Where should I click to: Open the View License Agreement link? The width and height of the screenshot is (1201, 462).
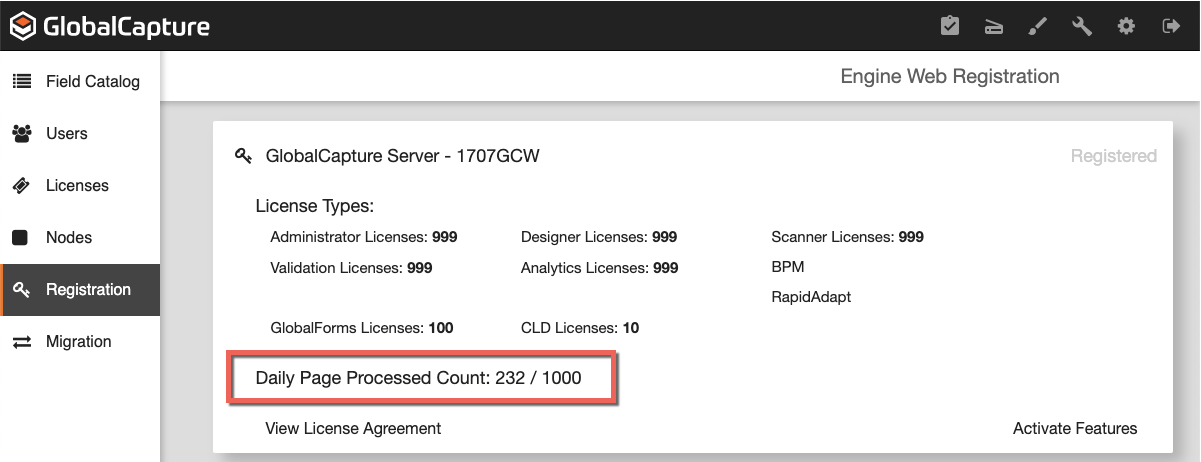(353, 428)
